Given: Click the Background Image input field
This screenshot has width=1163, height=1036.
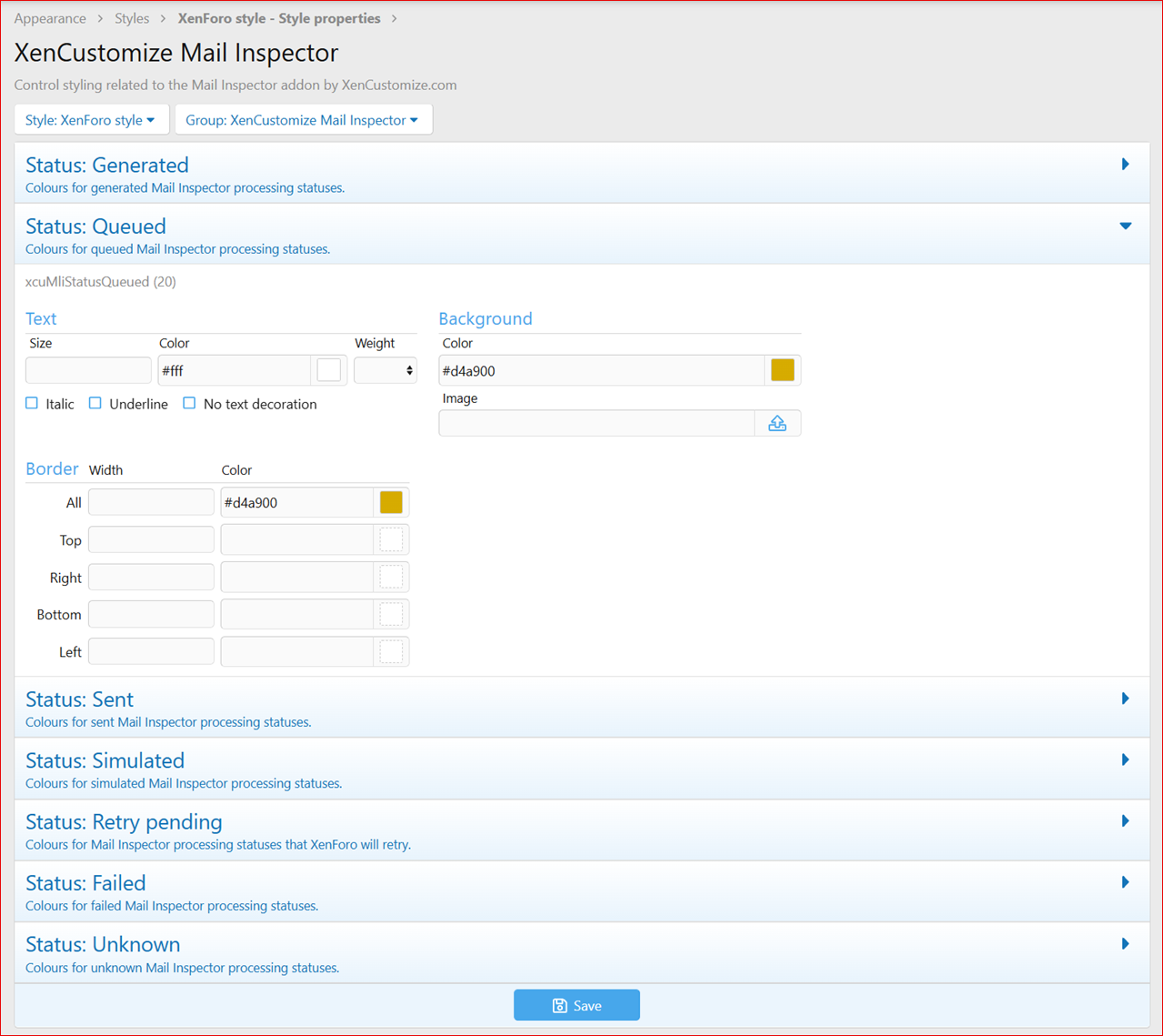Looking at the screenshot, I should click(597, 423).
